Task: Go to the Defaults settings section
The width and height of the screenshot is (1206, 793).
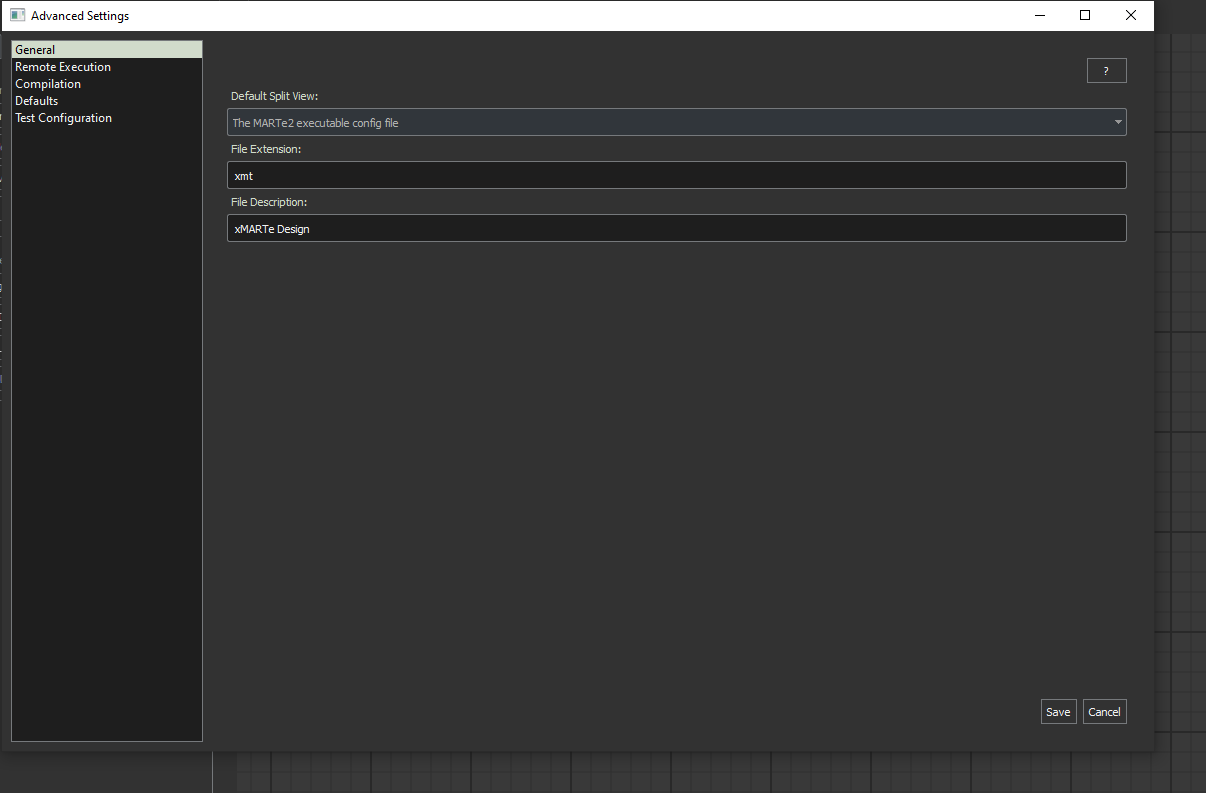Action: pyautogui.click(x=37, y=101)
